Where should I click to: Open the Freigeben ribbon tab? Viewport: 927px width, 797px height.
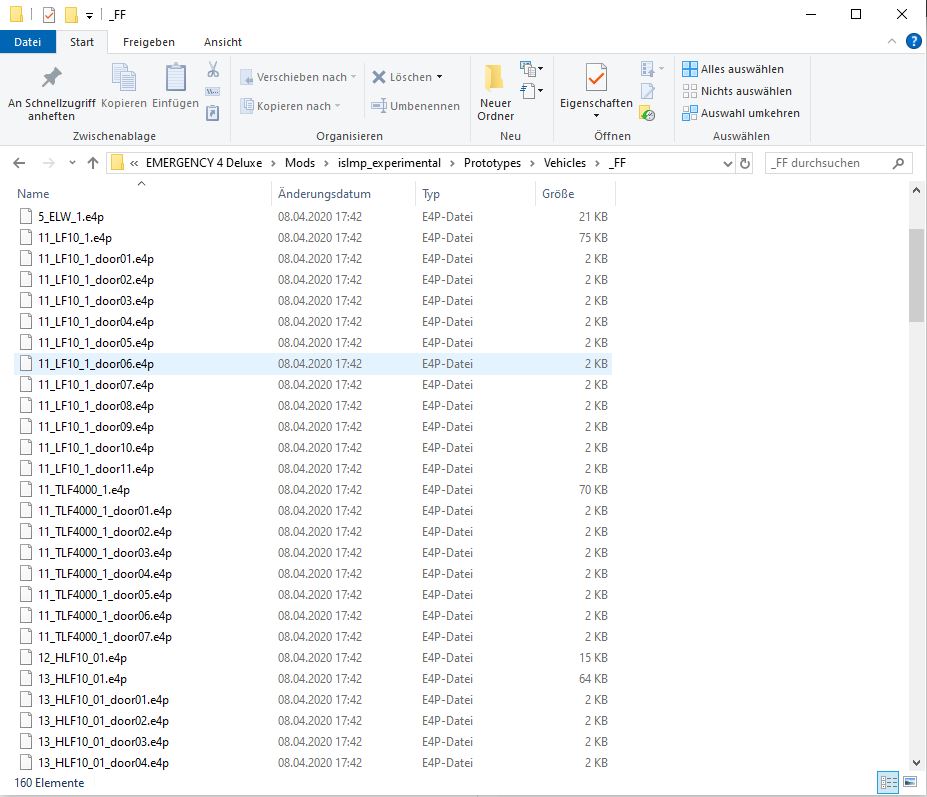[x=148, y=42]
